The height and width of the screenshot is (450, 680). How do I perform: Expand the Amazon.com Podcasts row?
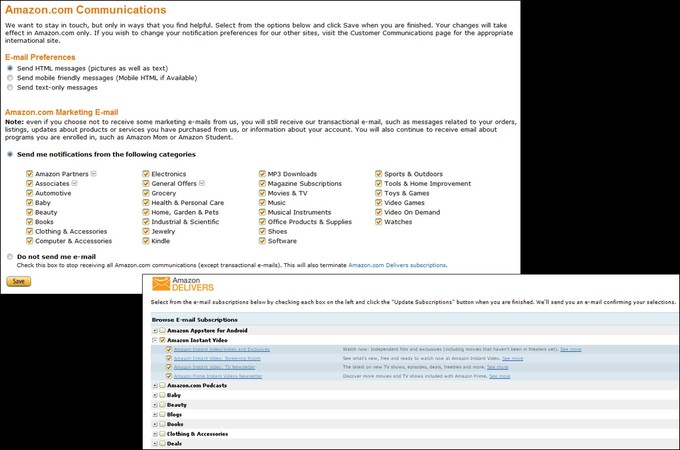155,385
